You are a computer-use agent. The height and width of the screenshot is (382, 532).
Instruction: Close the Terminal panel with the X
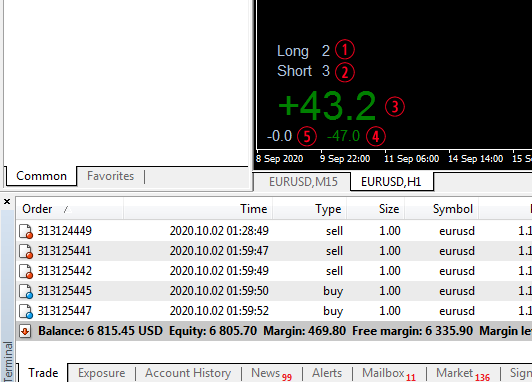click(x=7, y=202)
